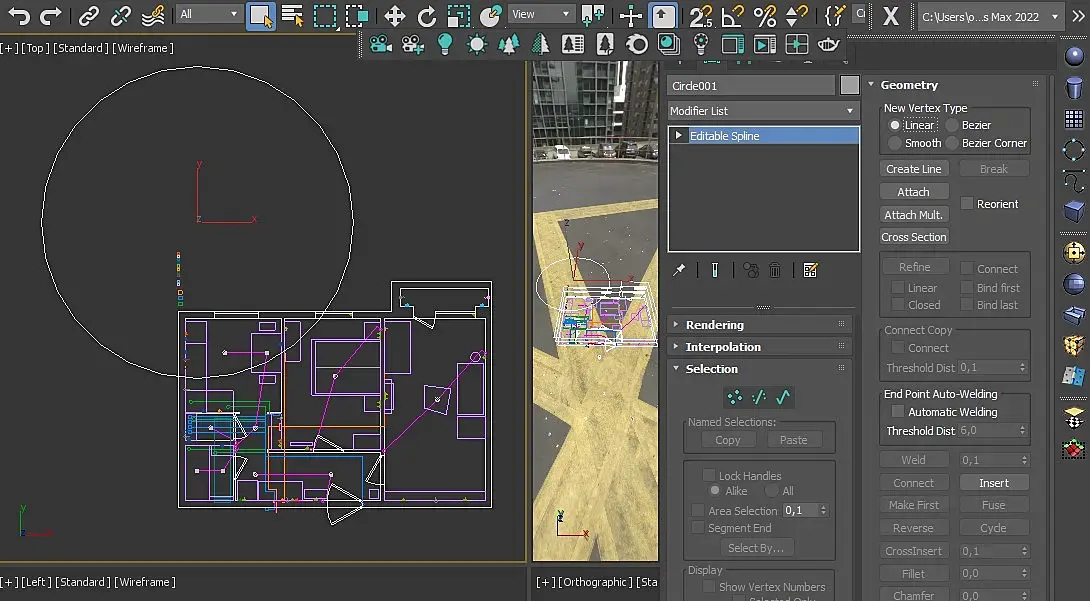
Task: Activate the Select and Rotate tool
Action: (427, 16)
